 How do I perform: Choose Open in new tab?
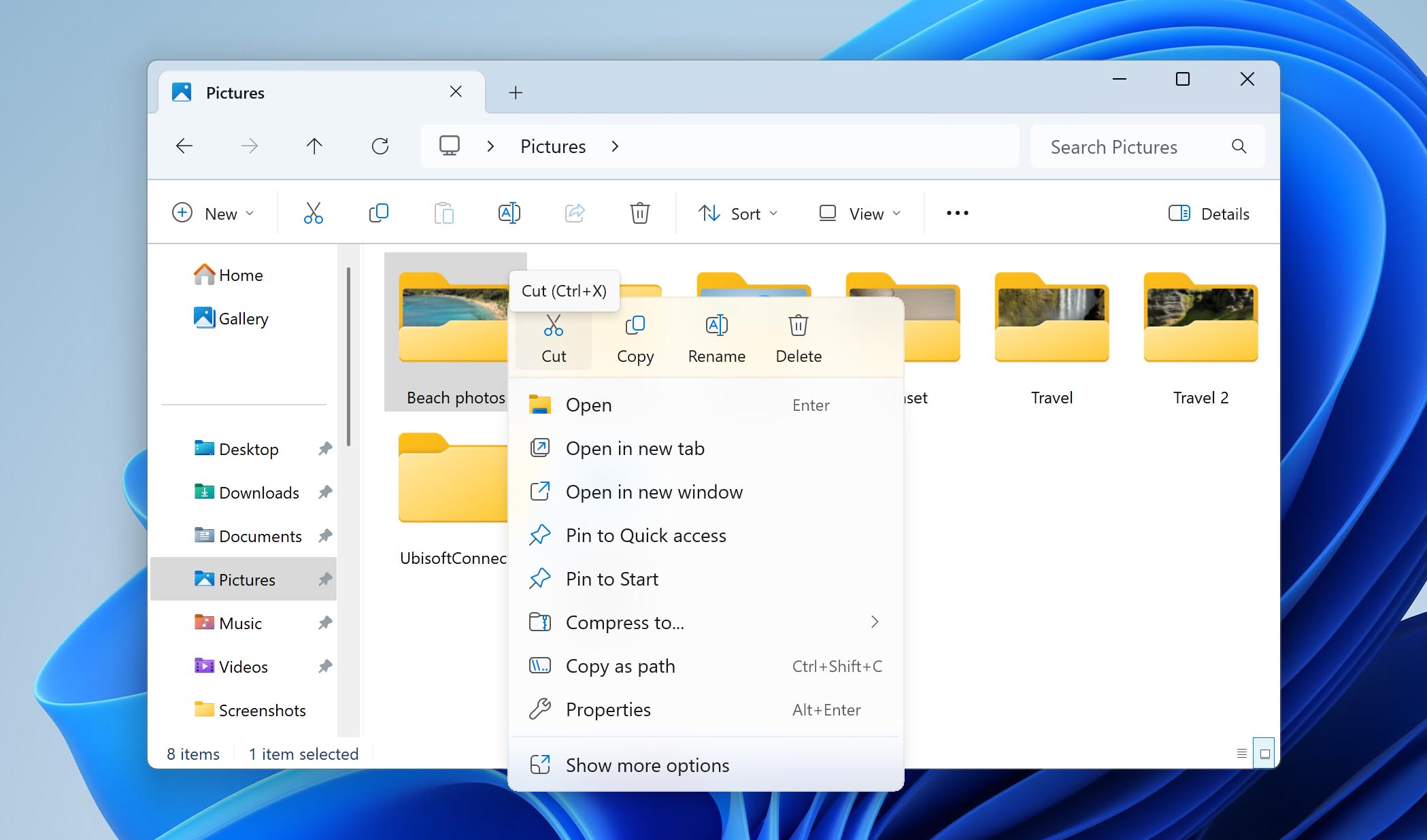(x=706, y=449)
